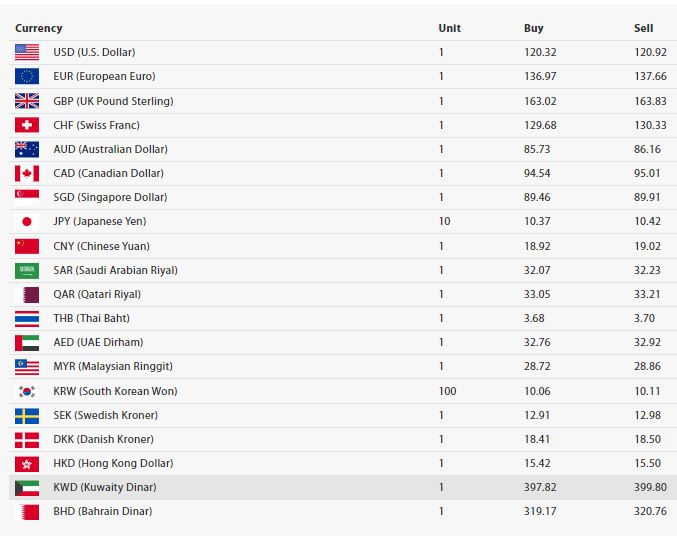Viewport: 677px width, 536px height.
Task: Select the Kuwait flag icon
Action: point(27,488)
